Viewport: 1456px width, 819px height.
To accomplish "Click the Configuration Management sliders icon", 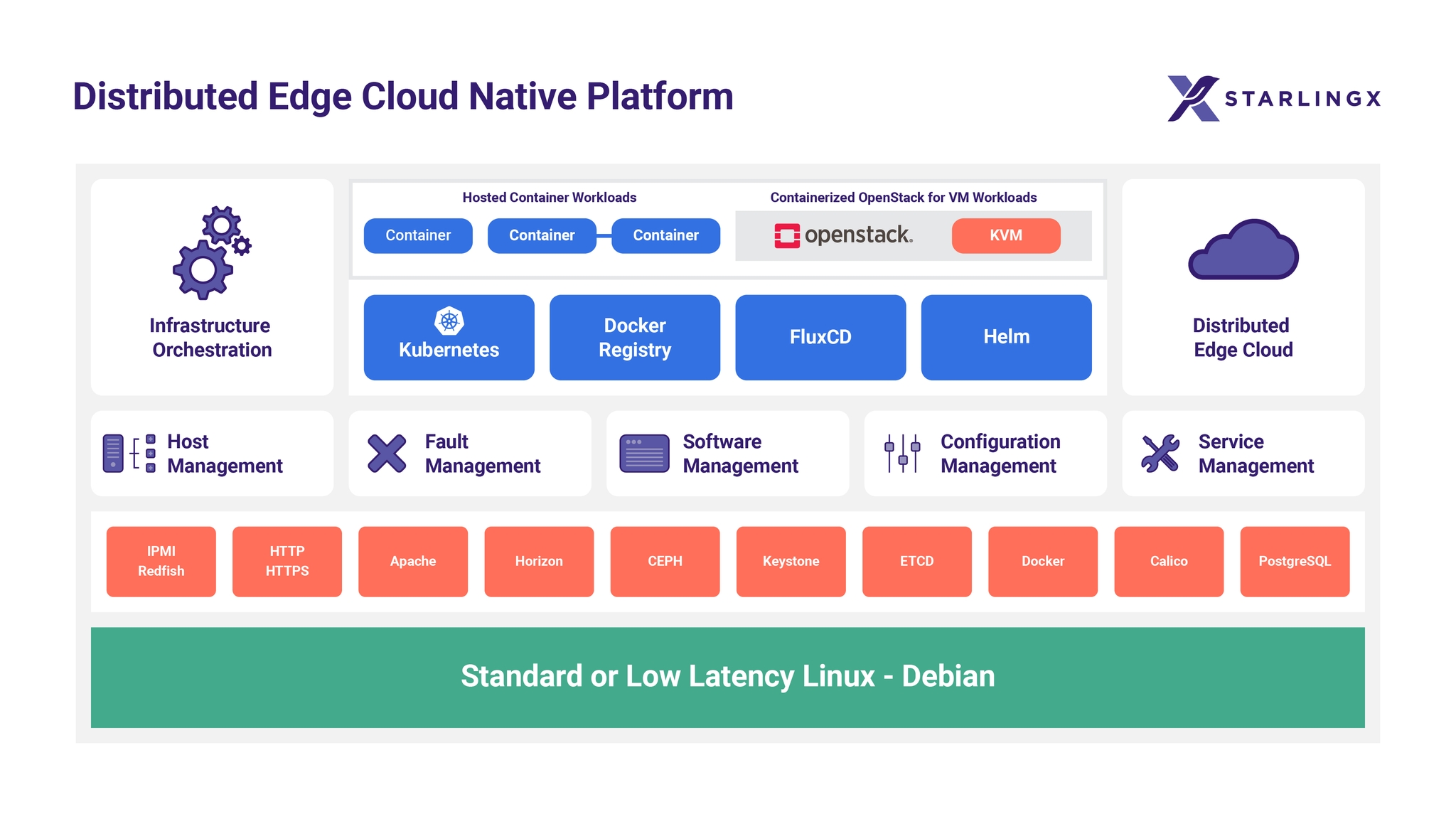I will (902, 454).
